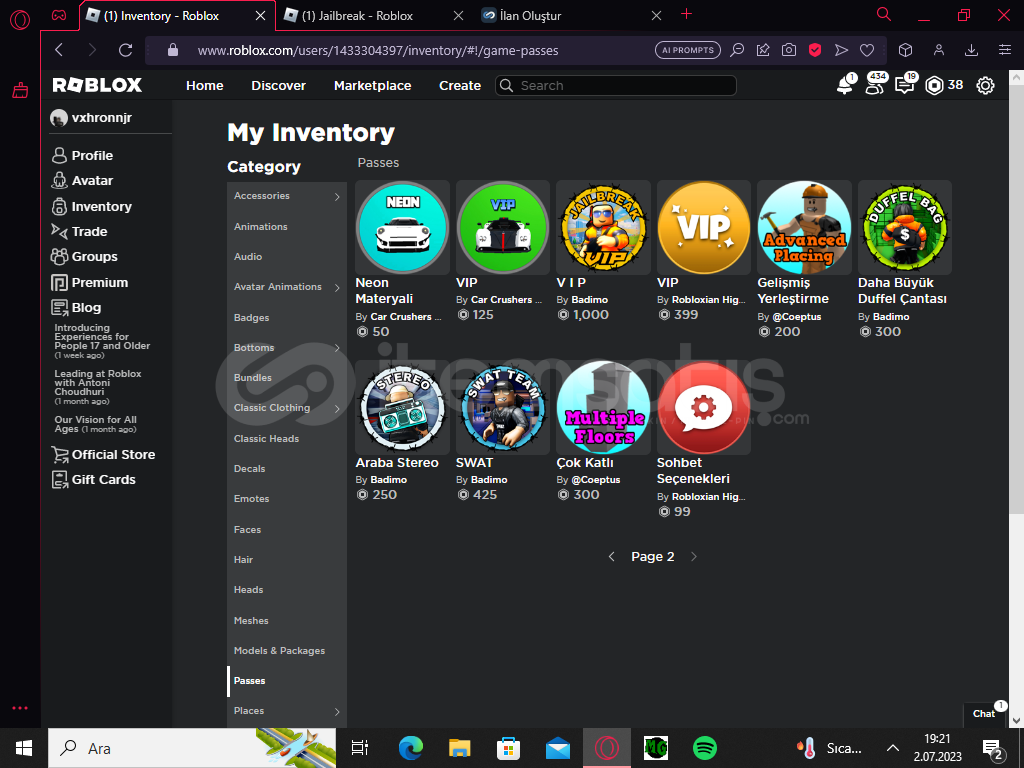
Task: Open the Çok Katlı pass thumbnail
Action: tap(603, 408)
